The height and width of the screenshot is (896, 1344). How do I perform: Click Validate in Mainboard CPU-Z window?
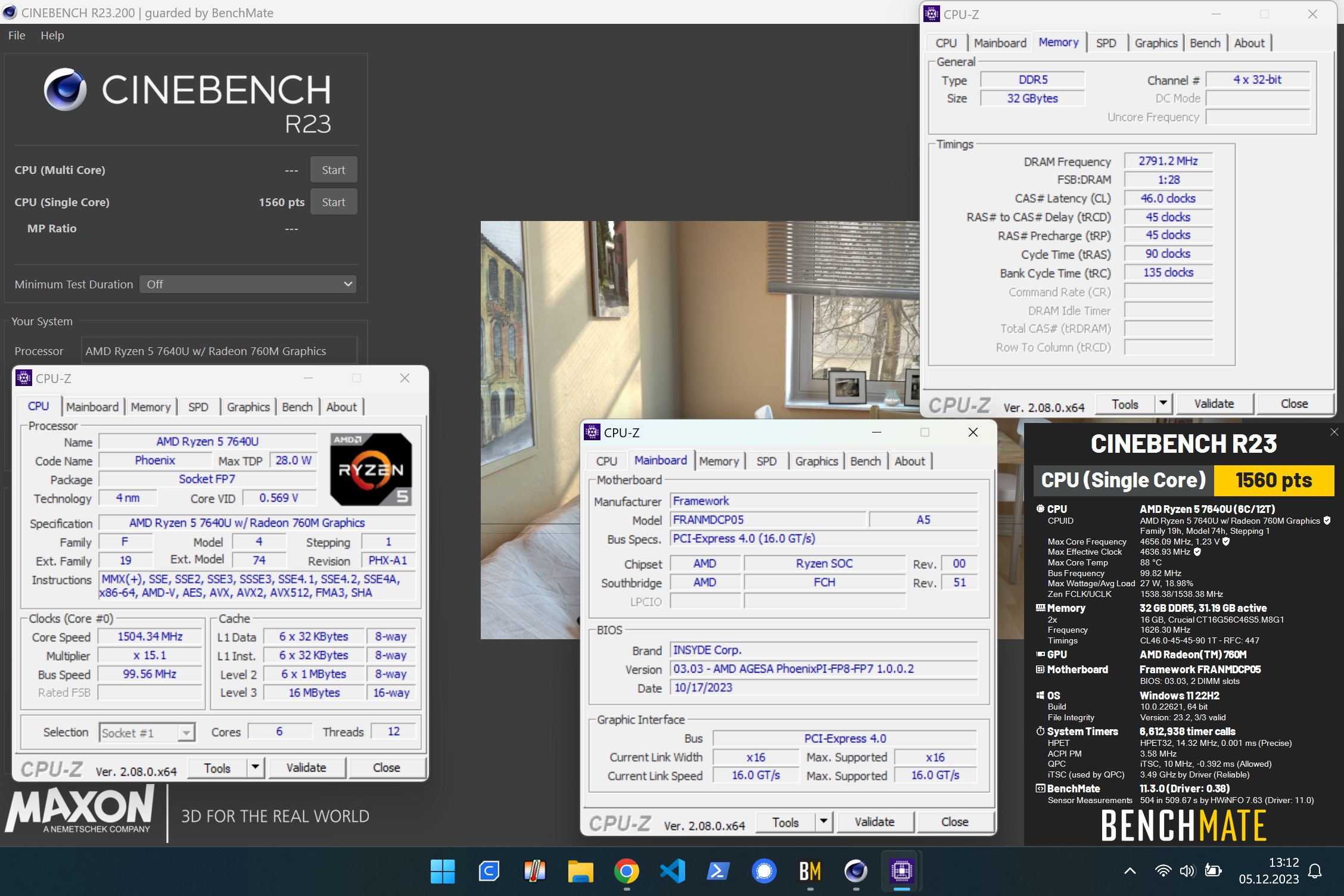tap(875, 822)
